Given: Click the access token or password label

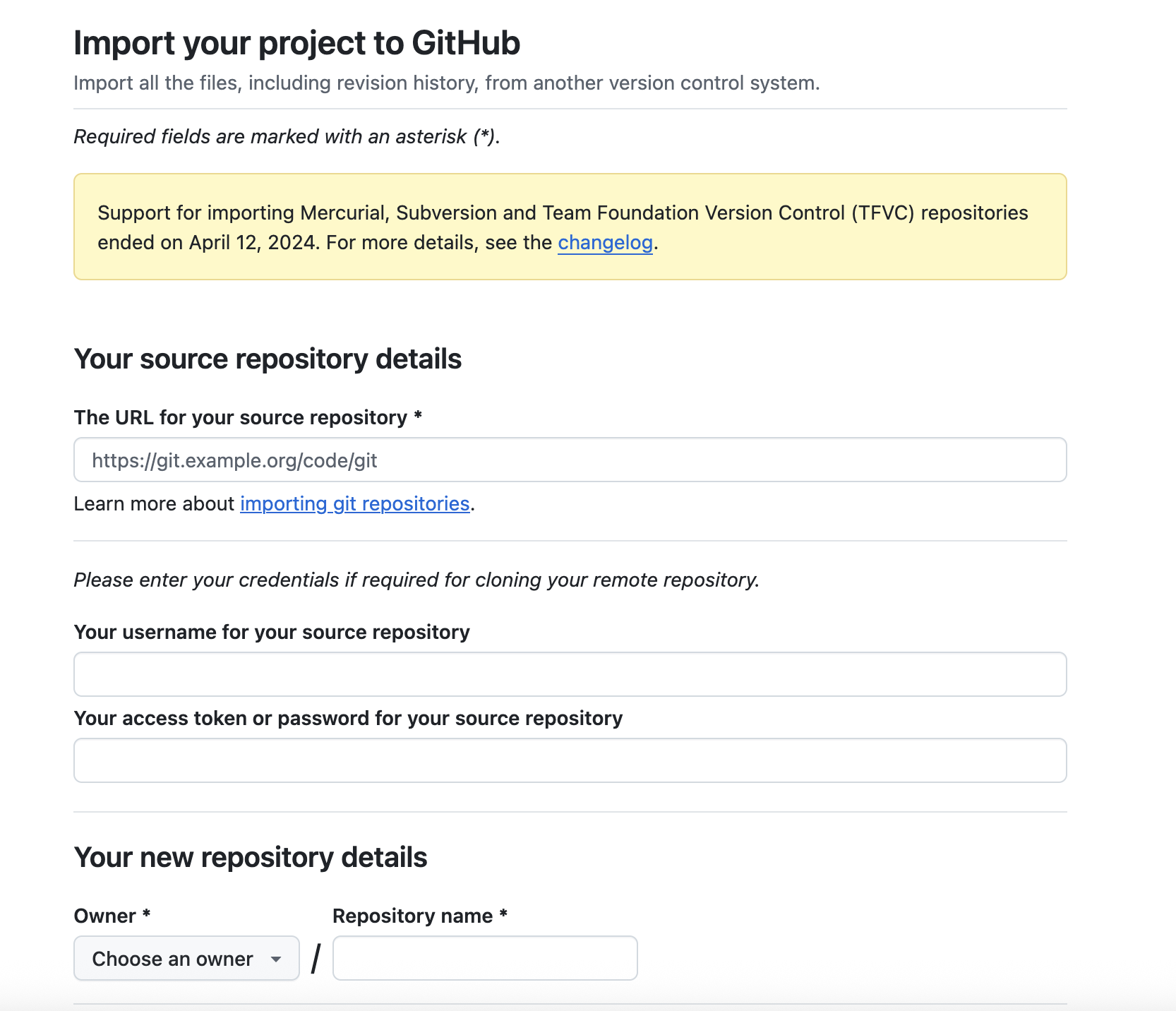Looking at the screenshot, I should [x=348, y=719].
